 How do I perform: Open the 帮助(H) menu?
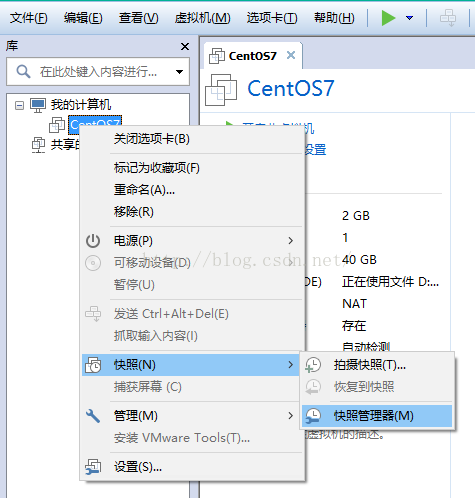[x=334, y=18]
